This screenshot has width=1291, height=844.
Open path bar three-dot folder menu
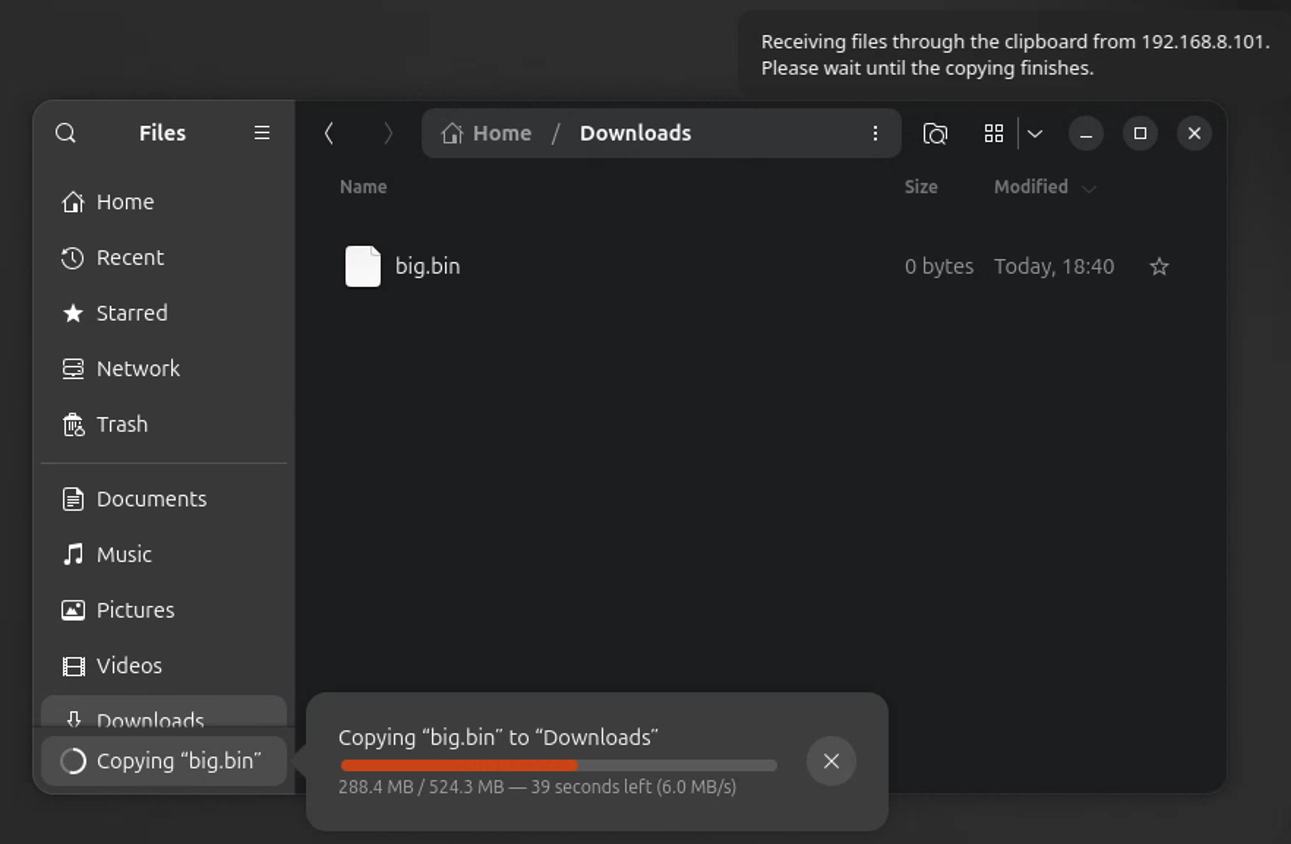click(x=875, y=133)
